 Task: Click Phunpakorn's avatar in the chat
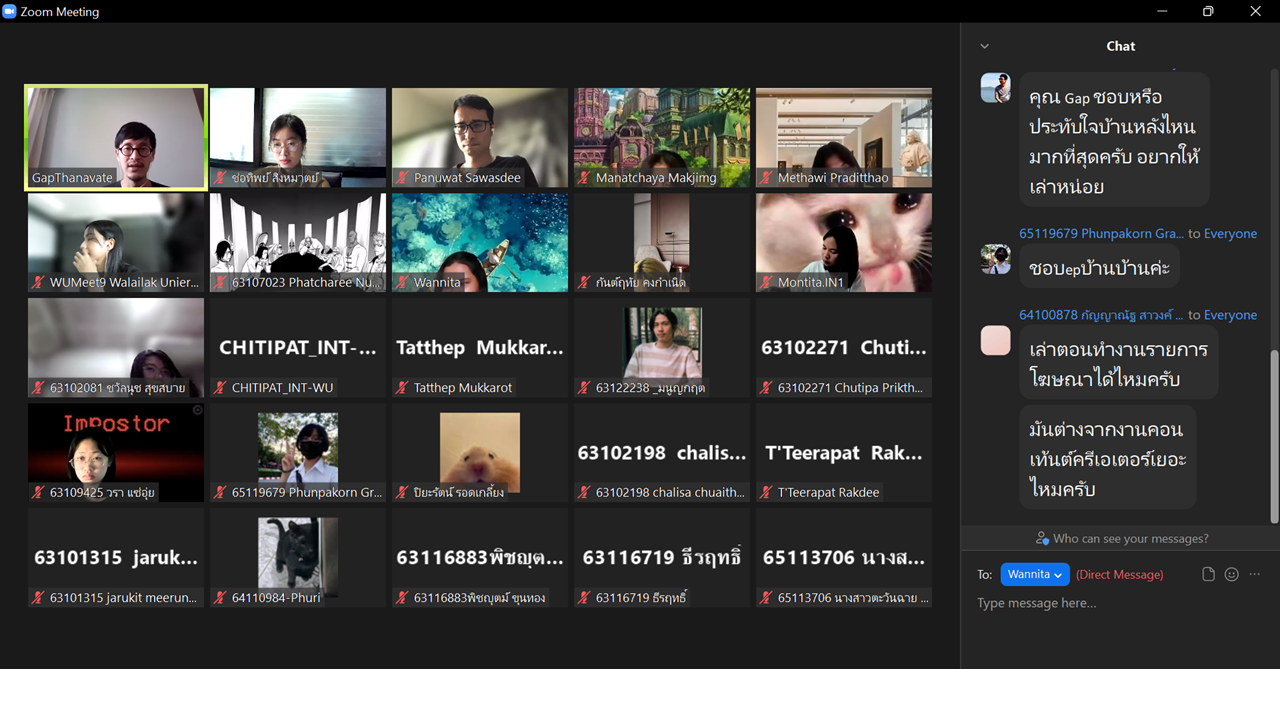tap(995, 260)
